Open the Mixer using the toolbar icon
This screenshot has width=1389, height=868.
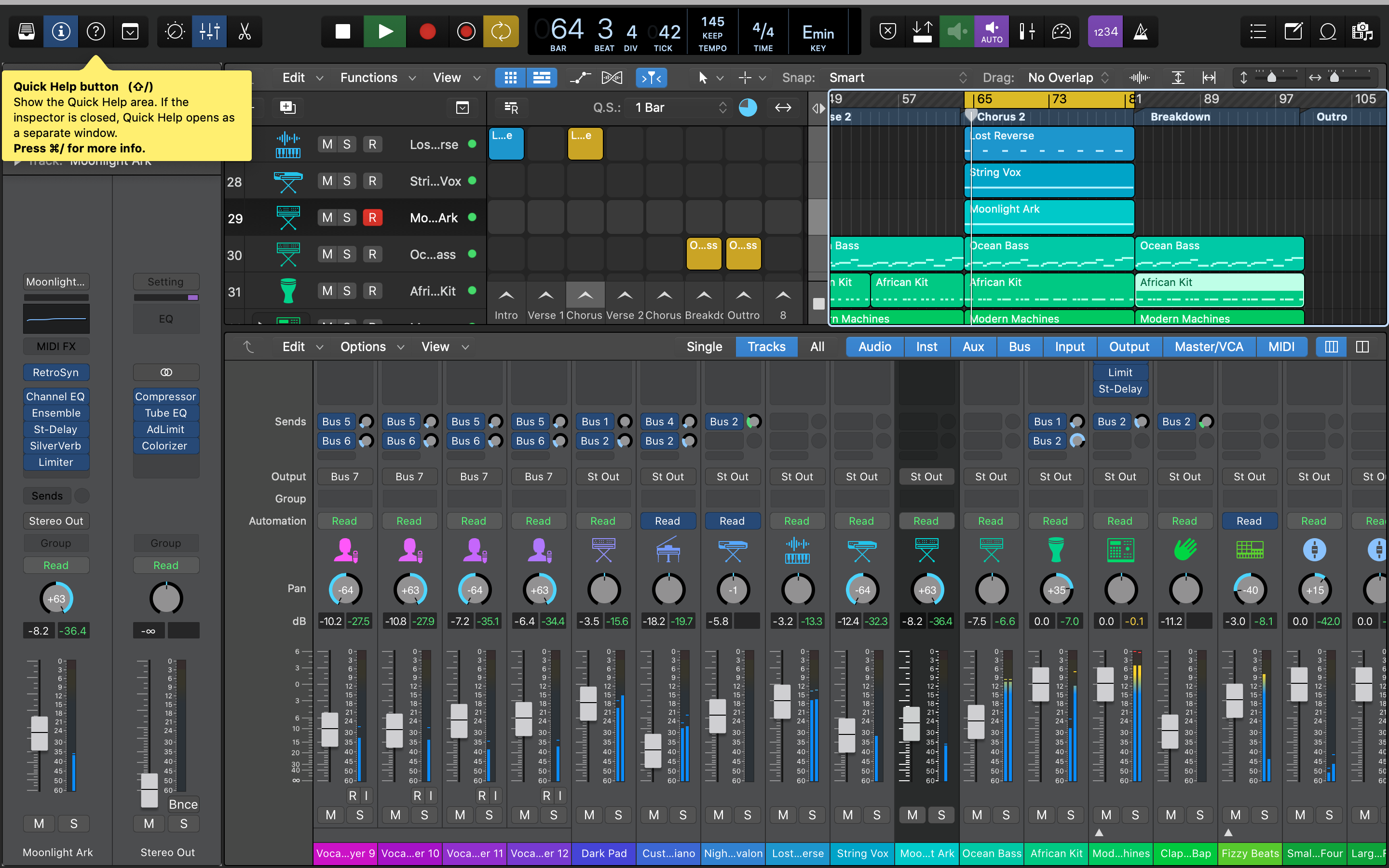209,31
